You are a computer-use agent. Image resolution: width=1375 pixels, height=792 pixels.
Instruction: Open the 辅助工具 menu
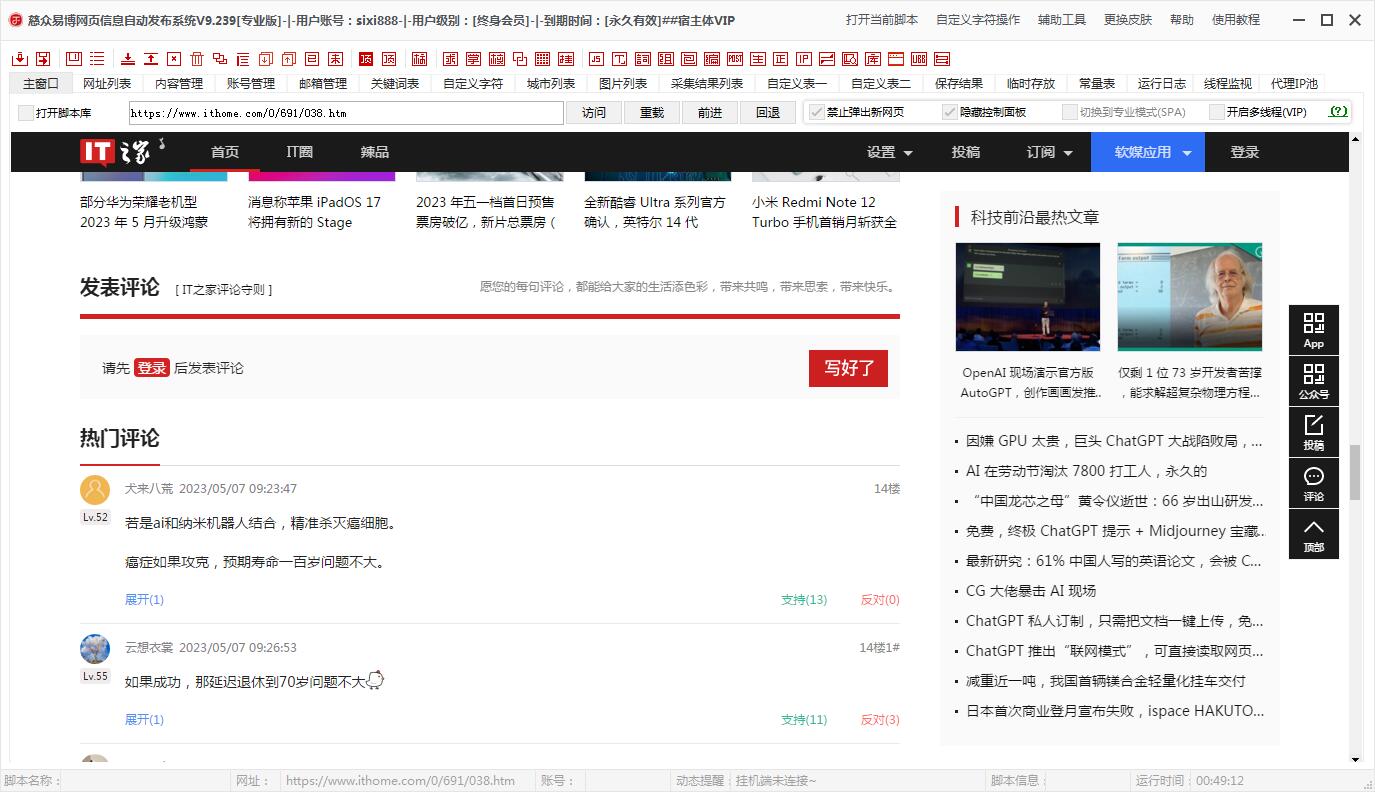click(x=1062, y=19)
